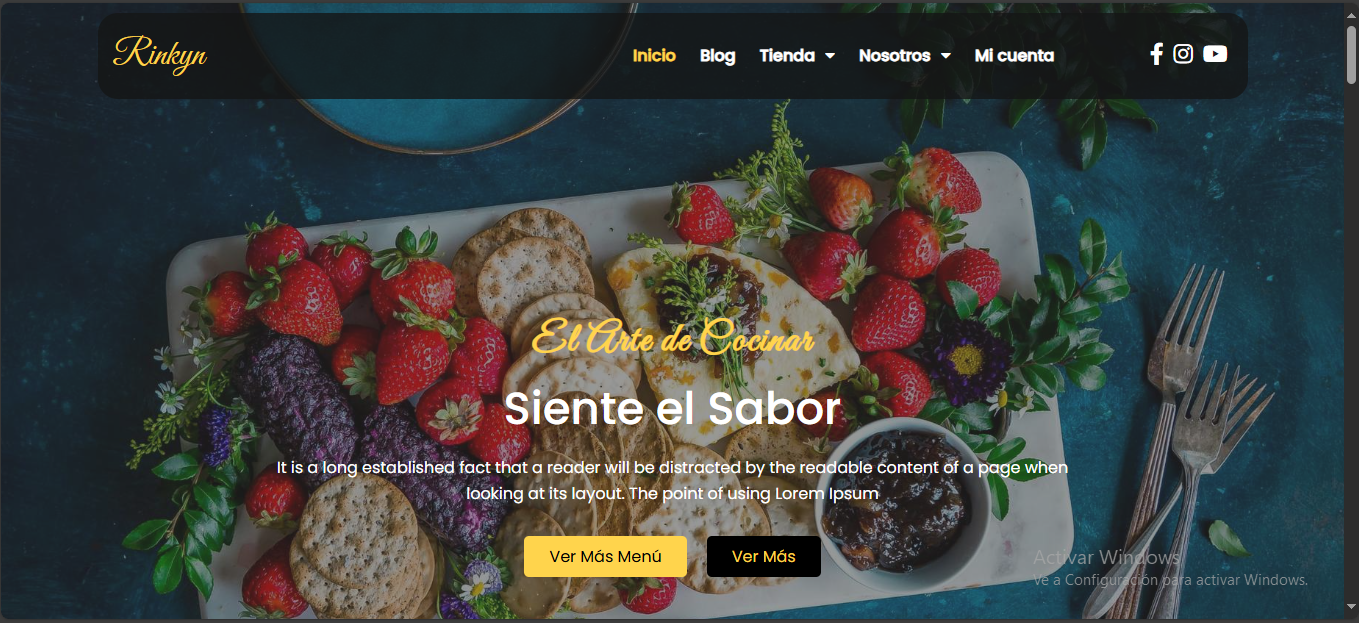Open the YouTube social icon
Viewport: 1359px width, 623px height.
pyautogui.click(x=1215, y=54)
